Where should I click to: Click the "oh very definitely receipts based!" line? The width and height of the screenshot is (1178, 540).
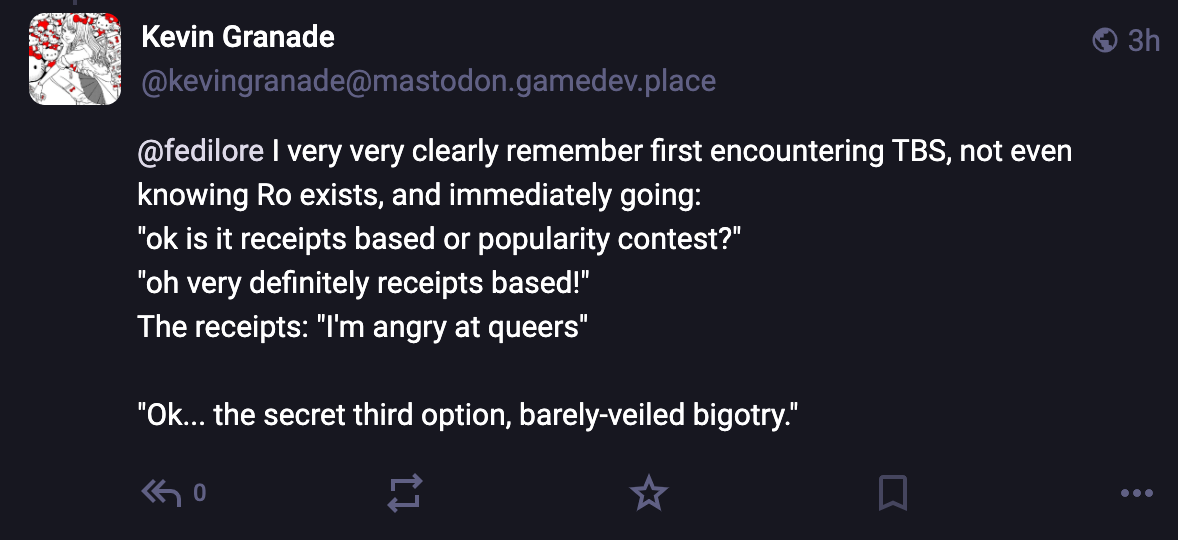[x=362, y=283]
